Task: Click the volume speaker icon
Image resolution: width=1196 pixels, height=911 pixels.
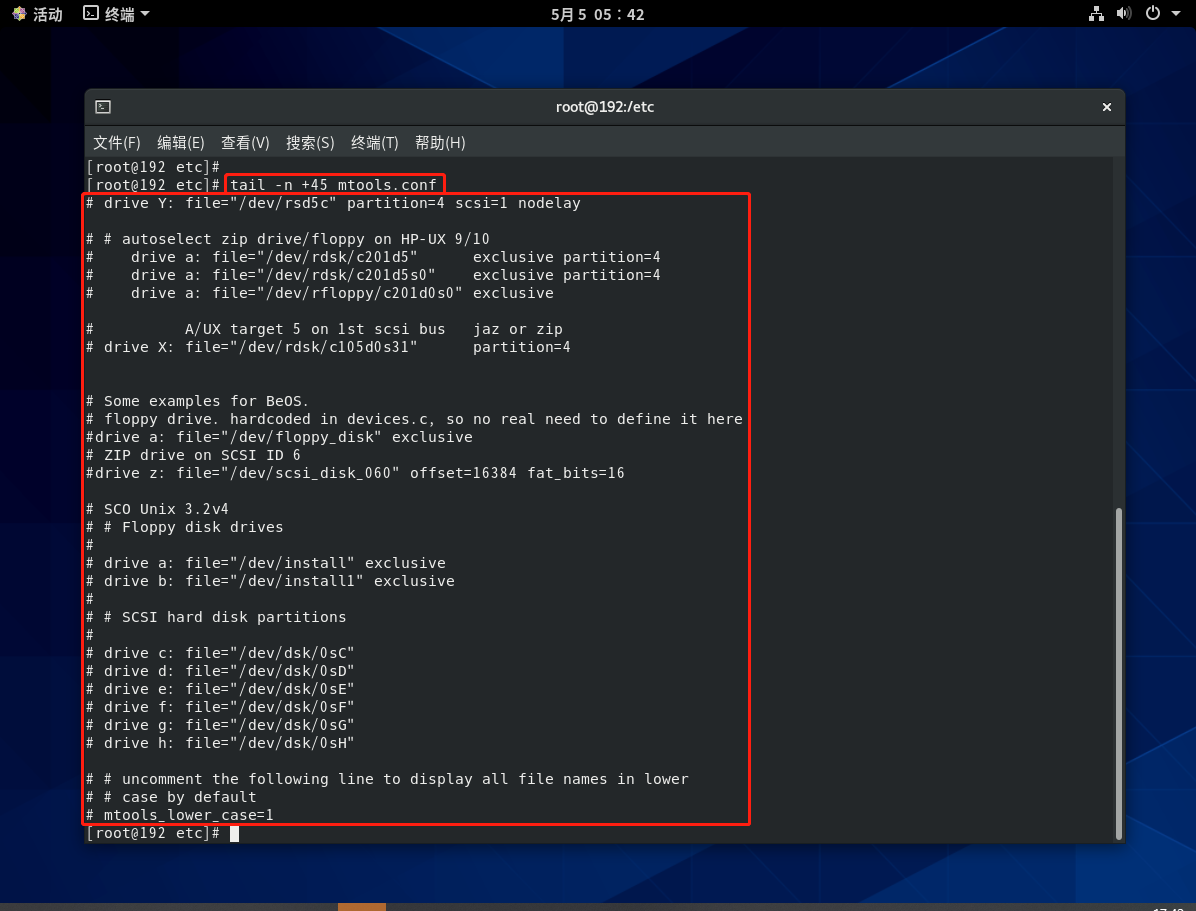Action: pos(1124,14)
